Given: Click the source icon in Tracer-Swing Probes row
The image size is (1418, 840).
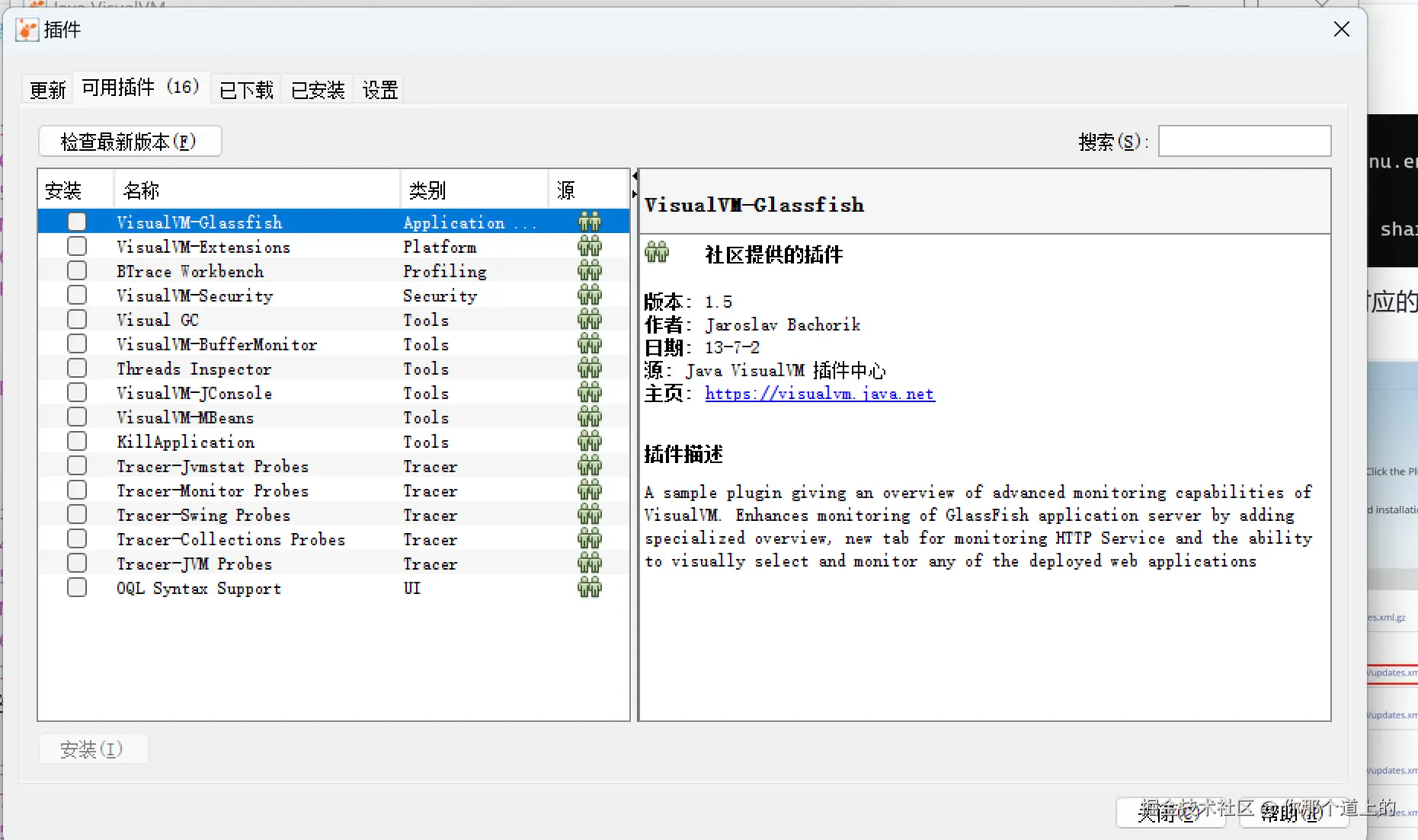Looking at the screenshot, I should pyautogui.click(x=590, y=514).
